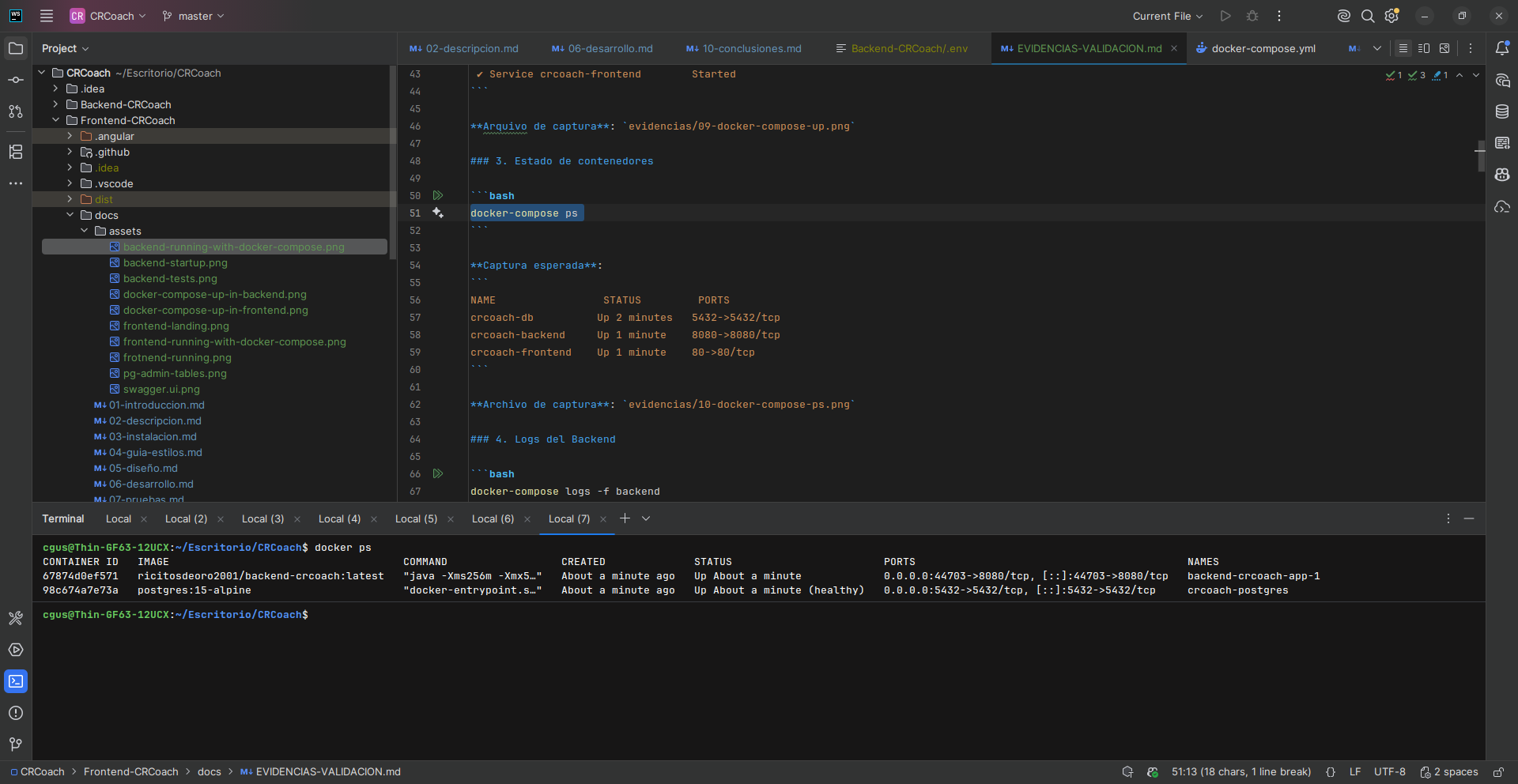
Task: Click the editor vertical scrollbar thumb
Action: [1481, 156]
